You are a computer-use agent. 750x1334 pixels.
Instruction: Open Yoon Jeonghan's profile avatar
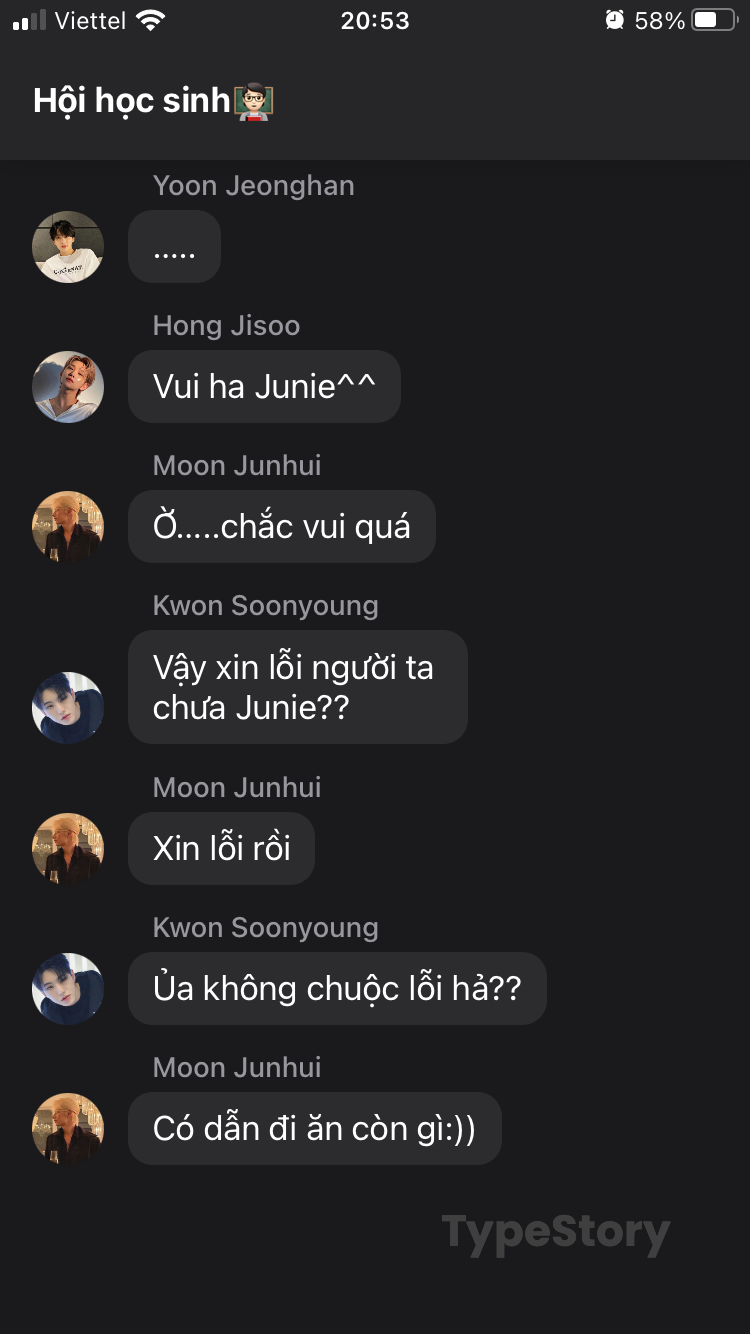(68, 247)
